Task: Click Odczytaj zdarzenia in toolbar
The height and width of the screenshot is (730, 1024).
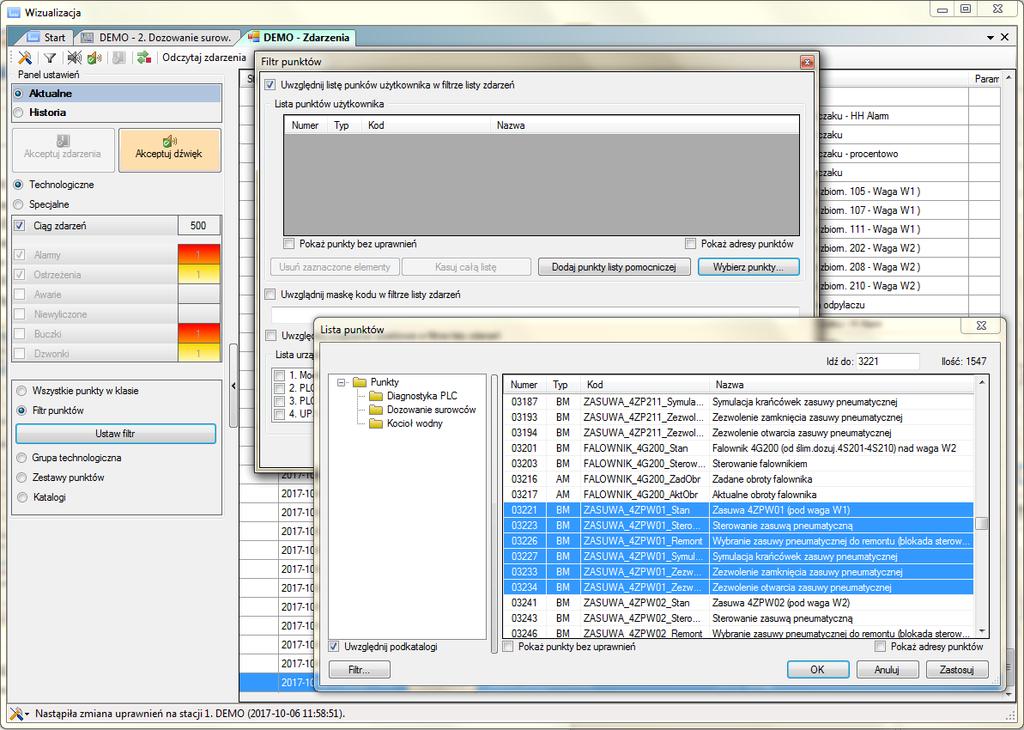Action: (204, 57)
